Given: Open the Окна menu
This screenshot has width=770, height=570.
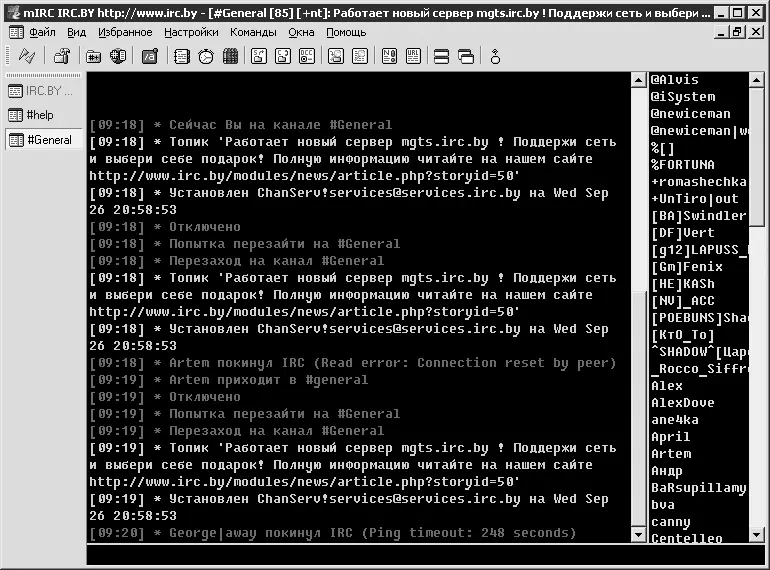Looking at the screenshot, I should (302, 32).
